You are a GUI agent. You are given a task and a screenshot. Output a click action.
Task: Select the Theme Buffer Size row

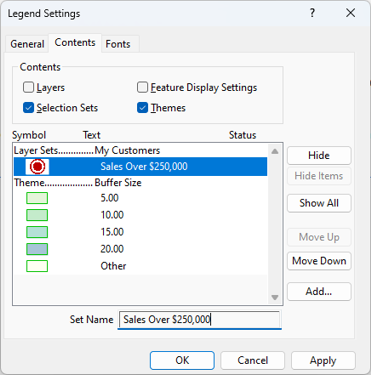(x=140, y=183)
